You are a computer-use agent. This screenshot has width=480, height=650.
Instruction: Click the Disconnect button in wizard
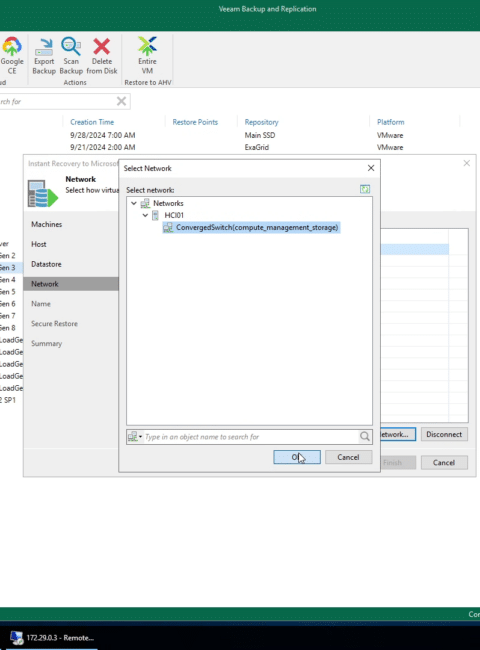click(444, 434)
